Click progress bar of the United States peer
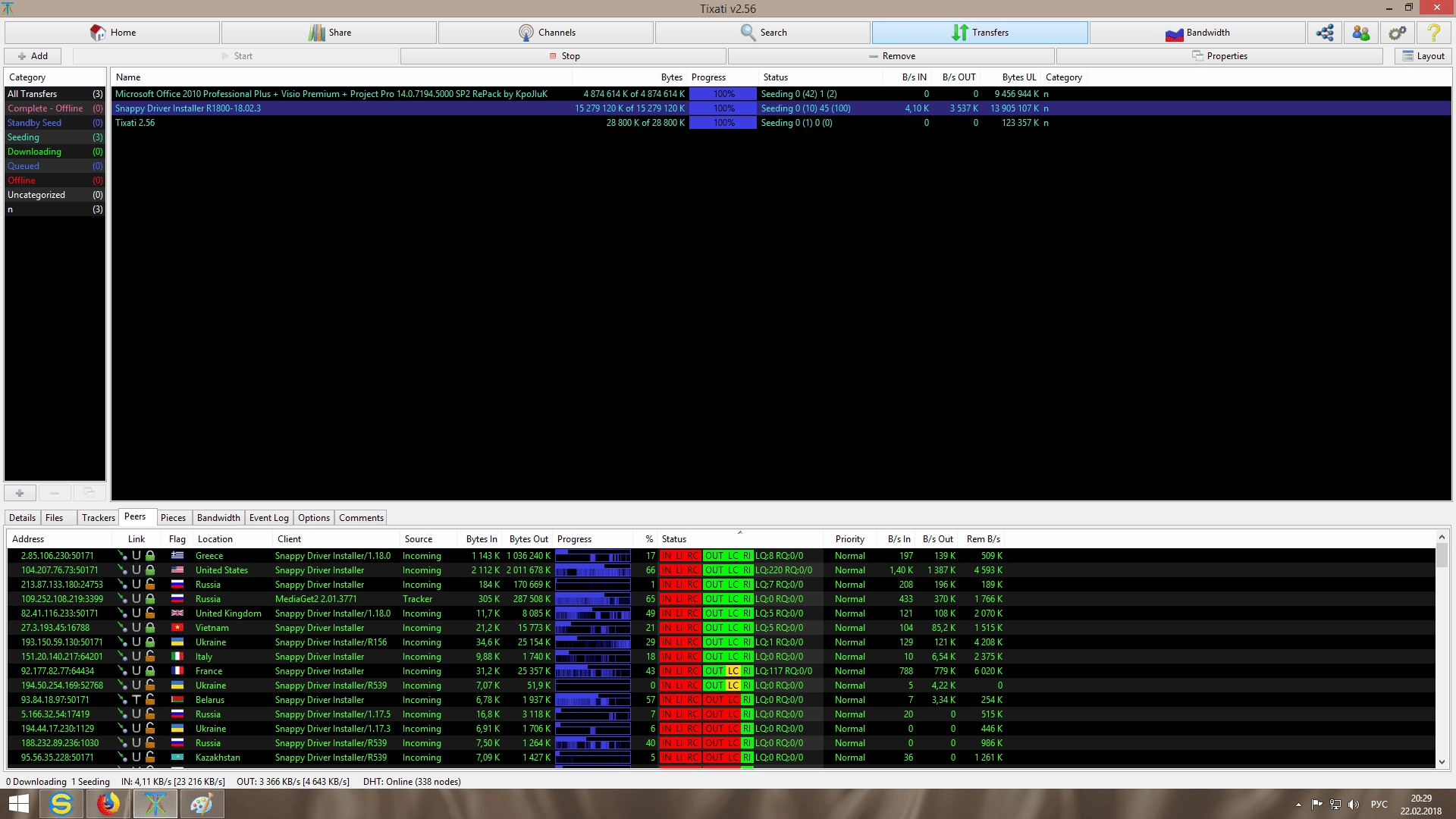 (x=593, y=570)
